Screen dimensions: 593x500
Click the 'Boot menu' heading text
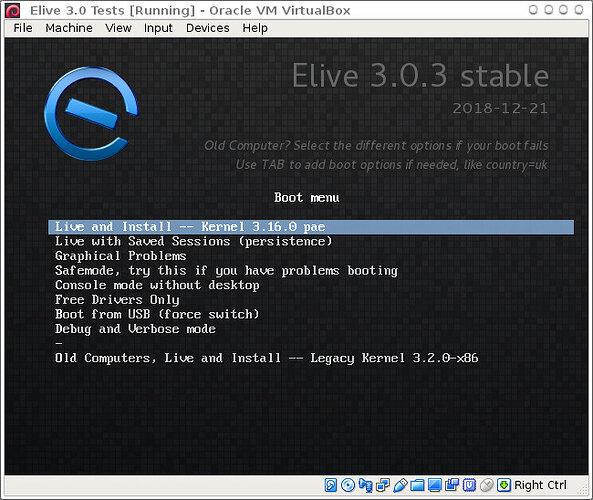pos(307,197)
